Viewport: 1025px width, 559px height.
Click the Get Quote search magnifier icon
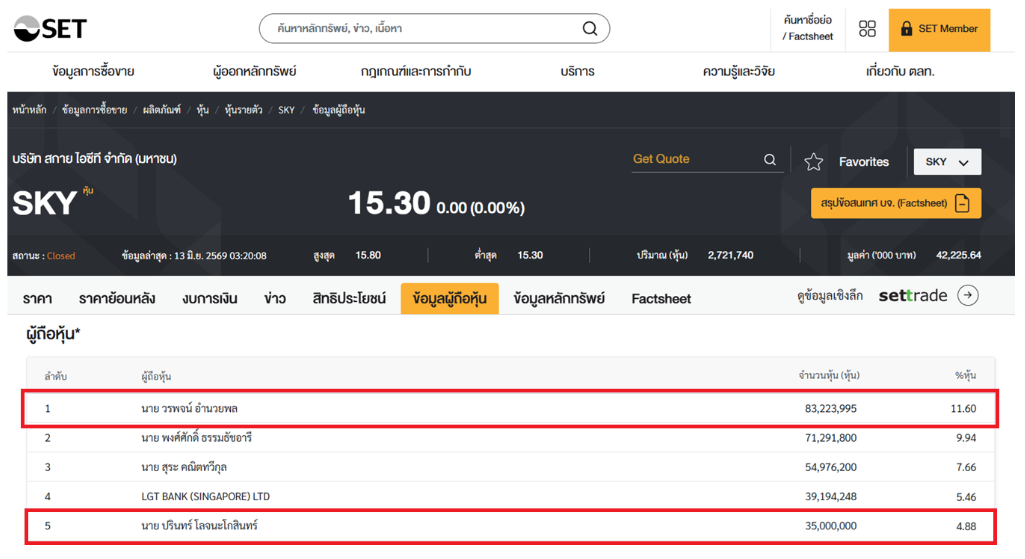[770, 160]
